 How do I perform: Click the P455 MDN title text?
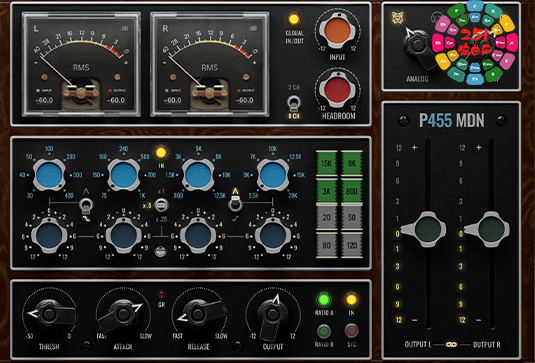point(451,120)
